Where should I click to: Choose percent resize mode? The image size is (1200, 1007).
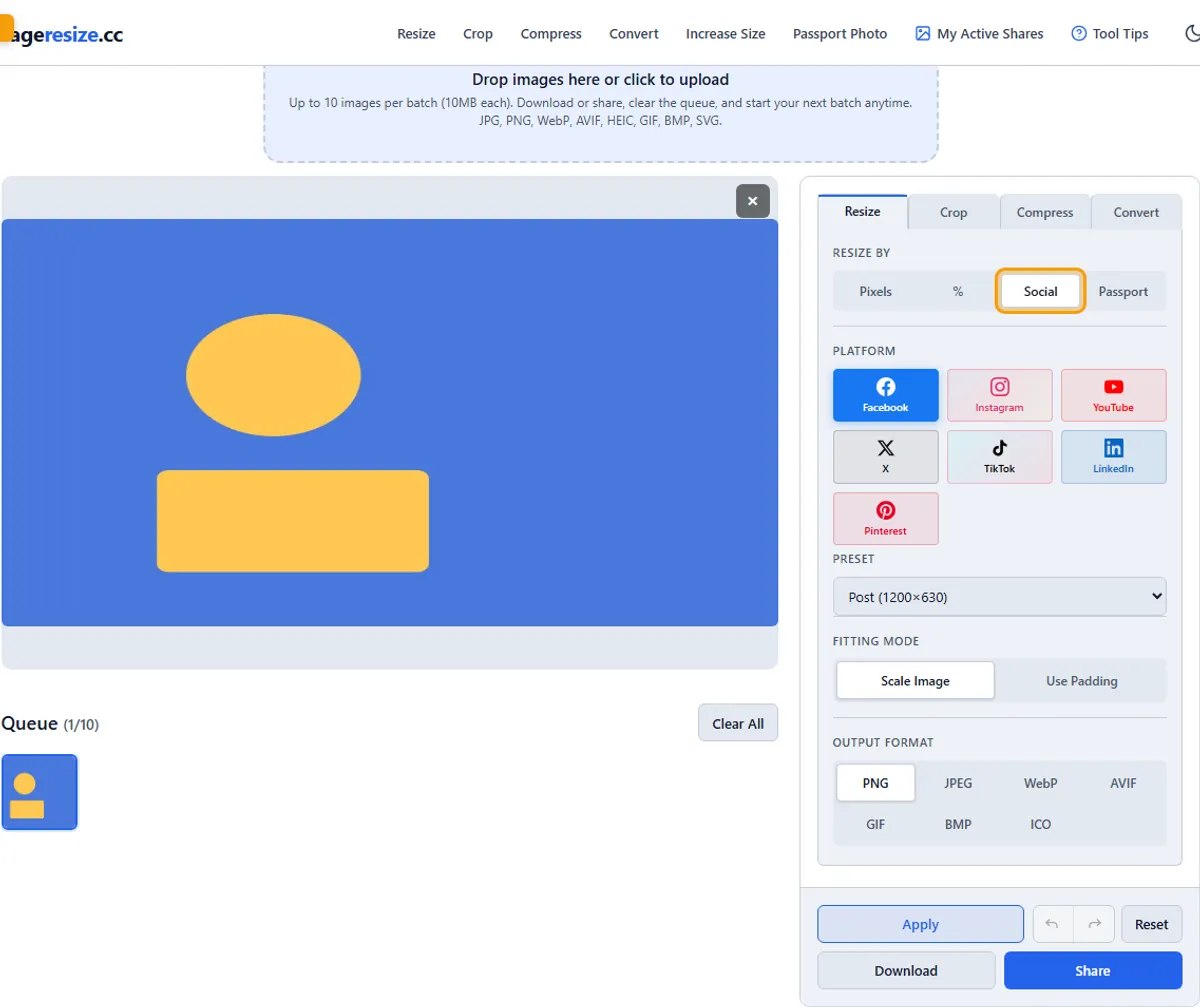pyautogui.click(x=957, y=291)
